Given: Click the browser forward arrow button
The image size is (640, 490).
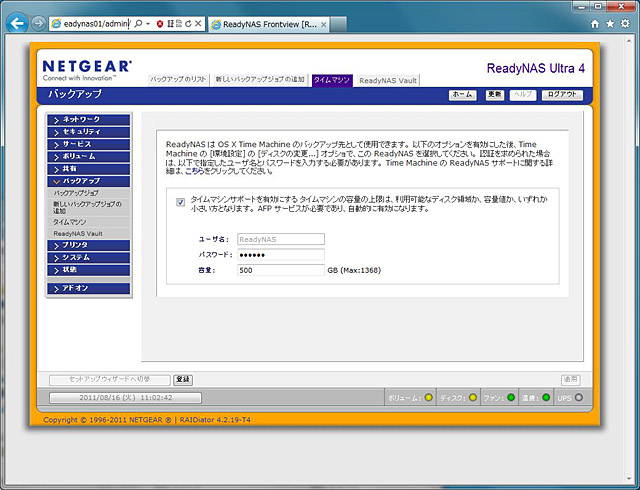Looking at the screenshot, I should (x=38, y=23).
